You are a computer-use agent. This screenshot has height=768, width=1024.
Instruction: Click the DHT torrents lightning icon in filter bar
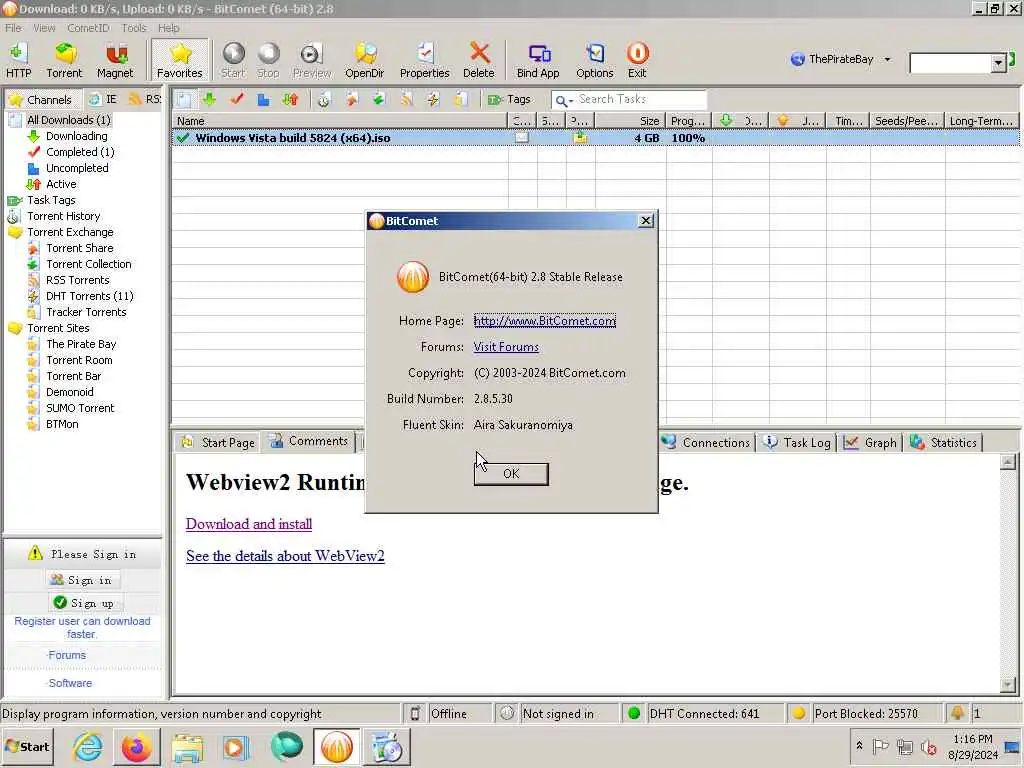pos(433,99)
